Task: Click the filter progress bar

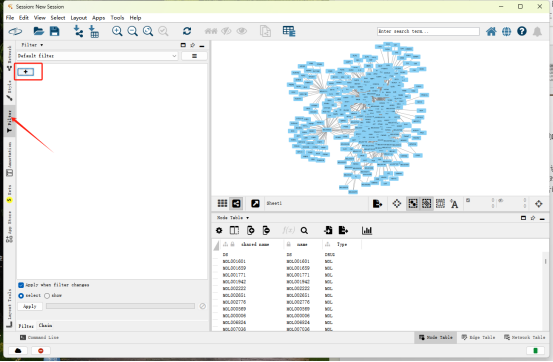Action: 120,306
